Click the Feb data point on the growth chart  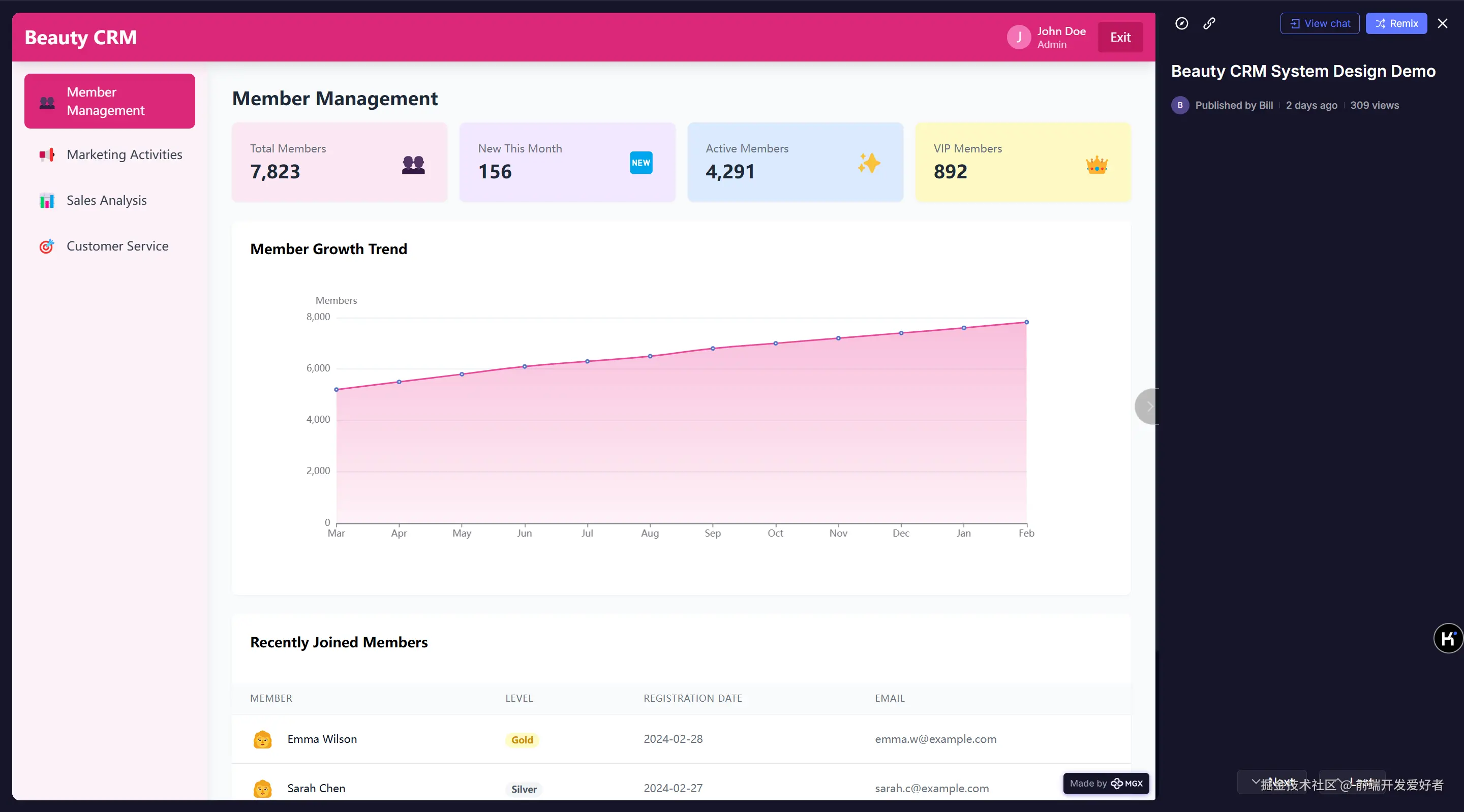coord(1026,322)
